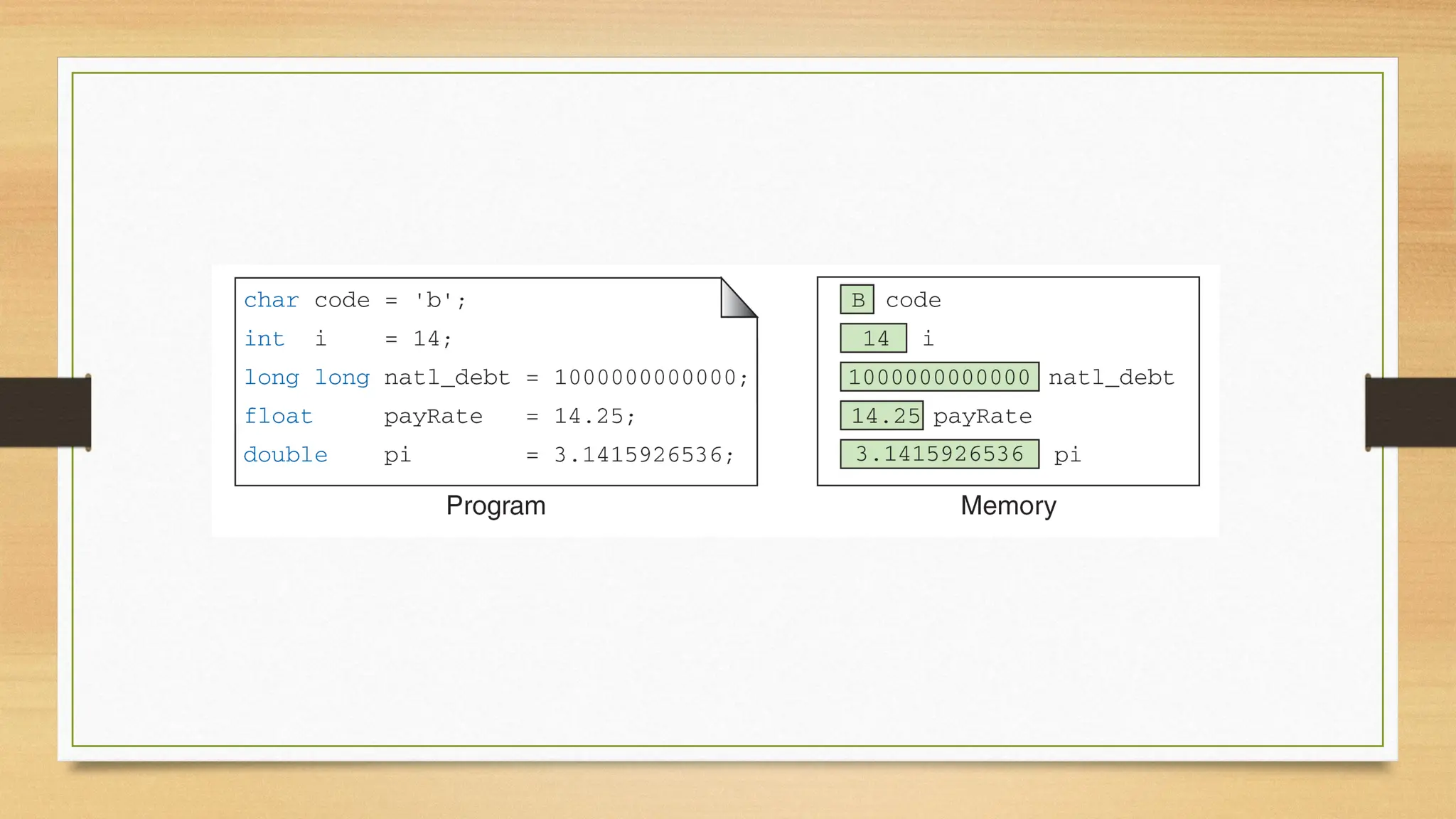Click the Memory caption label
Image resolution: width=1456 pixels, height=819 pixels.
point(1008,505)
